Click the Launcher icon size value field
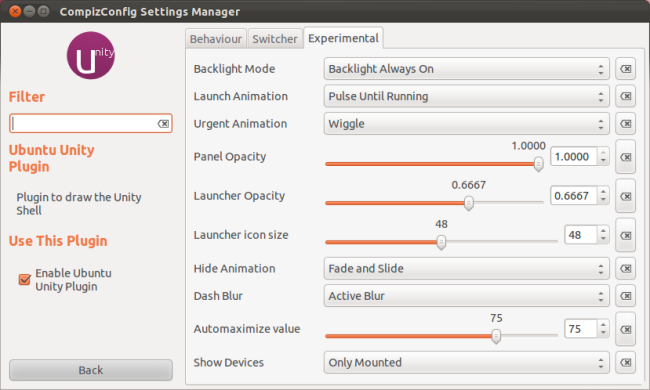The height and width of the screenshot is (390, 650). pos(581,235)
